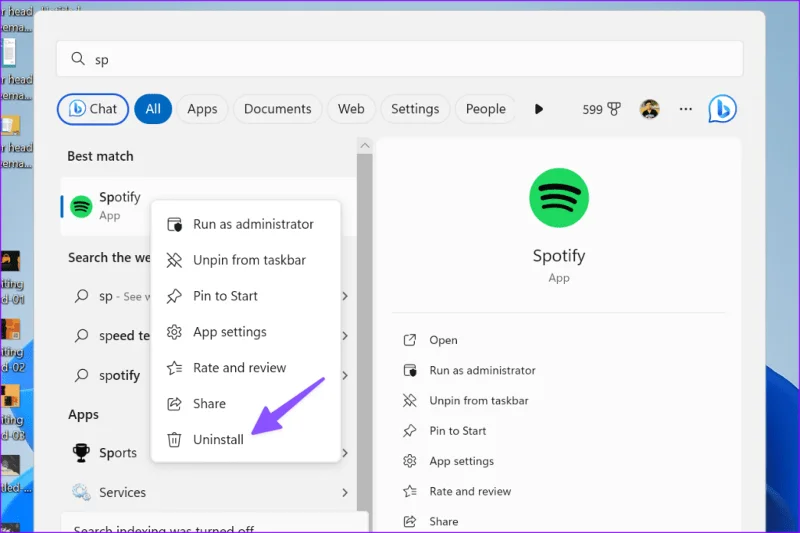Select the All filter tab
The width and height of the screenshot is (800, 533).
click(153, 109)
